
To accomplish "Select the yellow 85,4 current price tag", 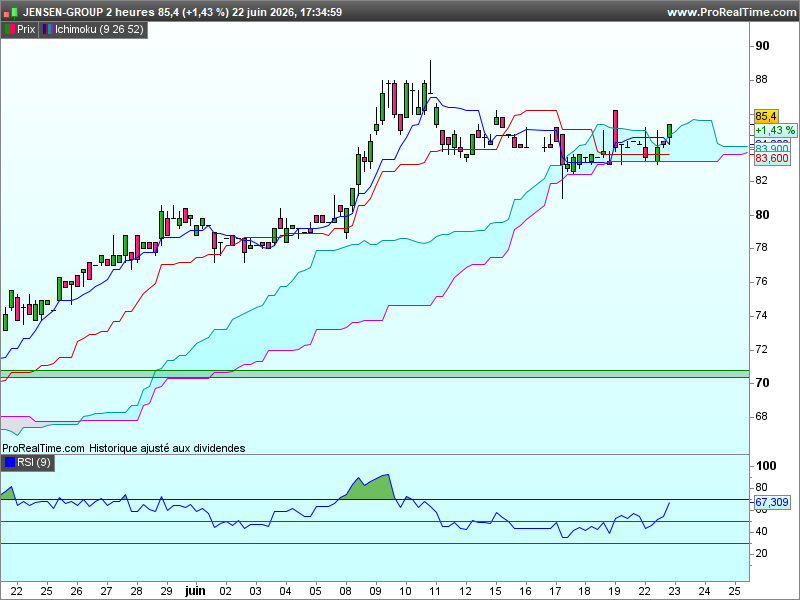I will click(x=766, y=116).
